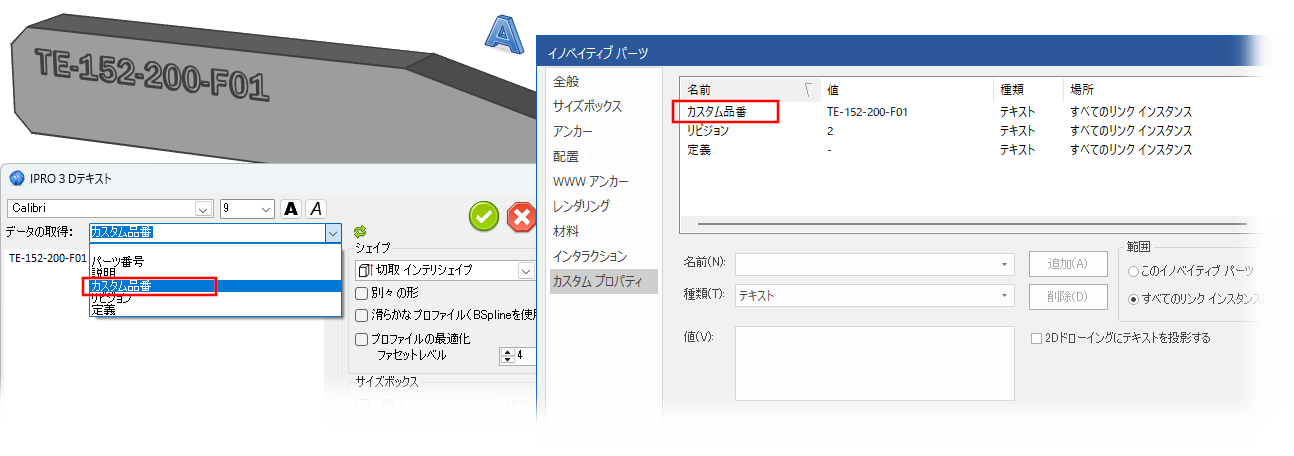Click the engraved TE-152-200-F01 3D model
This screenshot has width=1294, height=456.
[152, 76]
